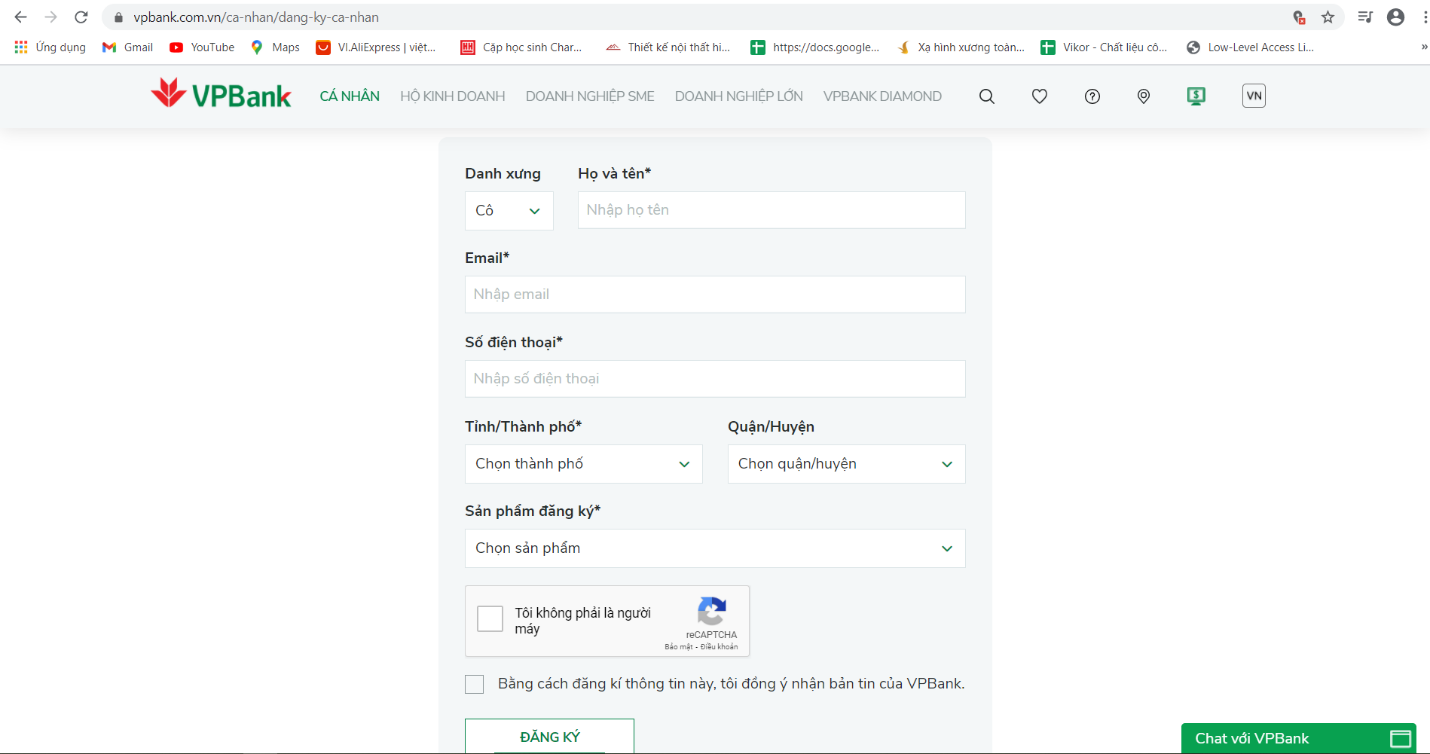Click the forward navigation arrow
Viewport: 1430px width, 754px height.
click(x=51, y=17)
